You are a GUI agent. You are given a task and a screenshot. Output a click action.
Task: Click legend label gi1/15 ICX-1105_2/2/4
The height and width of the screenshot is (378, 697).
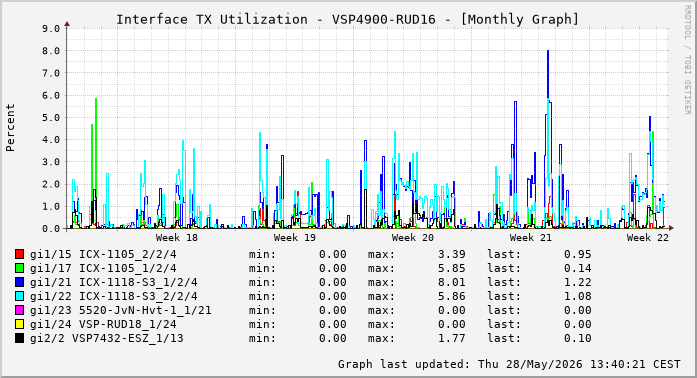coord(103,254)
